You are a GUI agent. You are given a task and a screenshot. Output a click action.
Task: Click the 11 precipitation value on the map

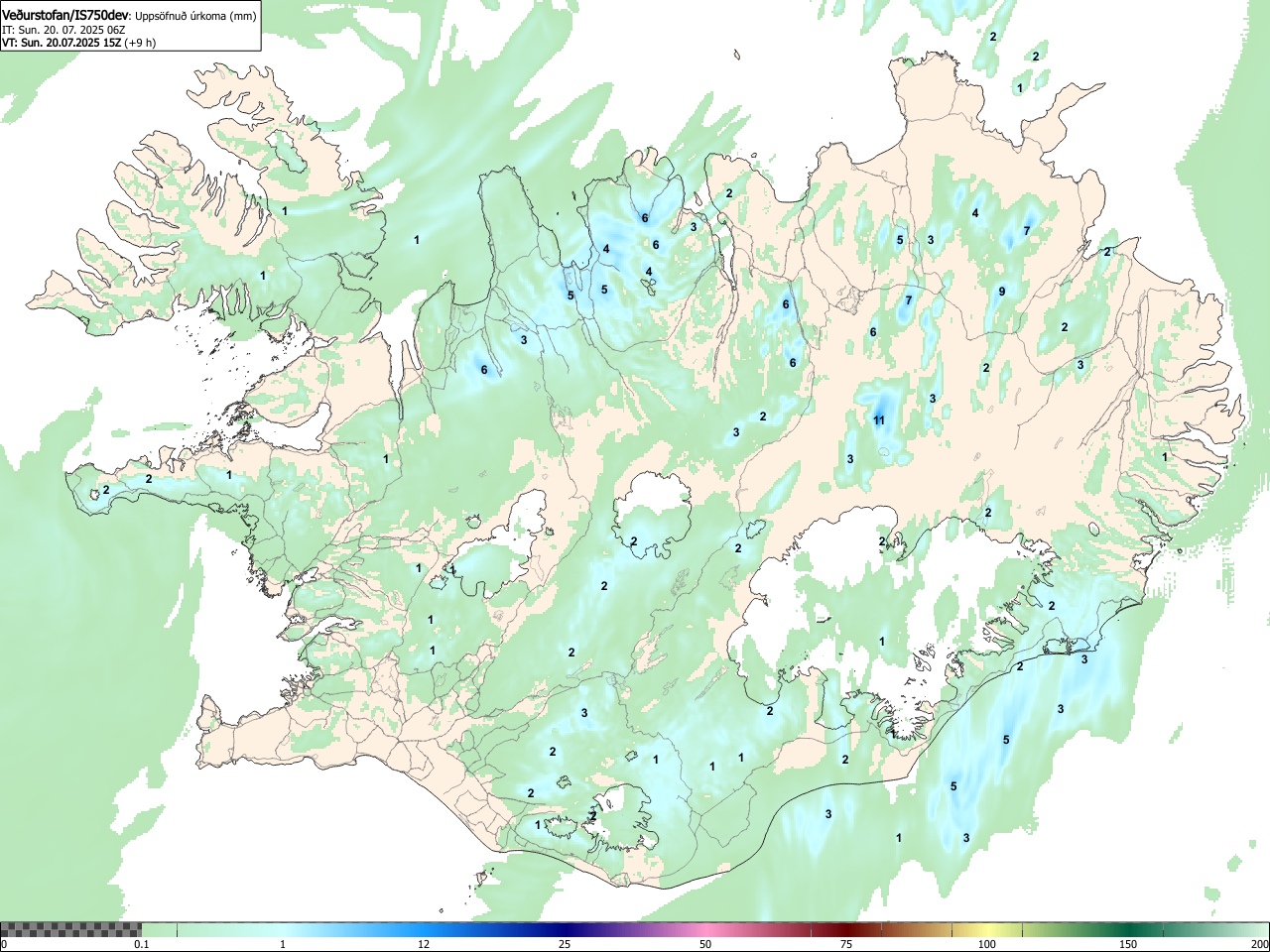[x=879, y=420]
